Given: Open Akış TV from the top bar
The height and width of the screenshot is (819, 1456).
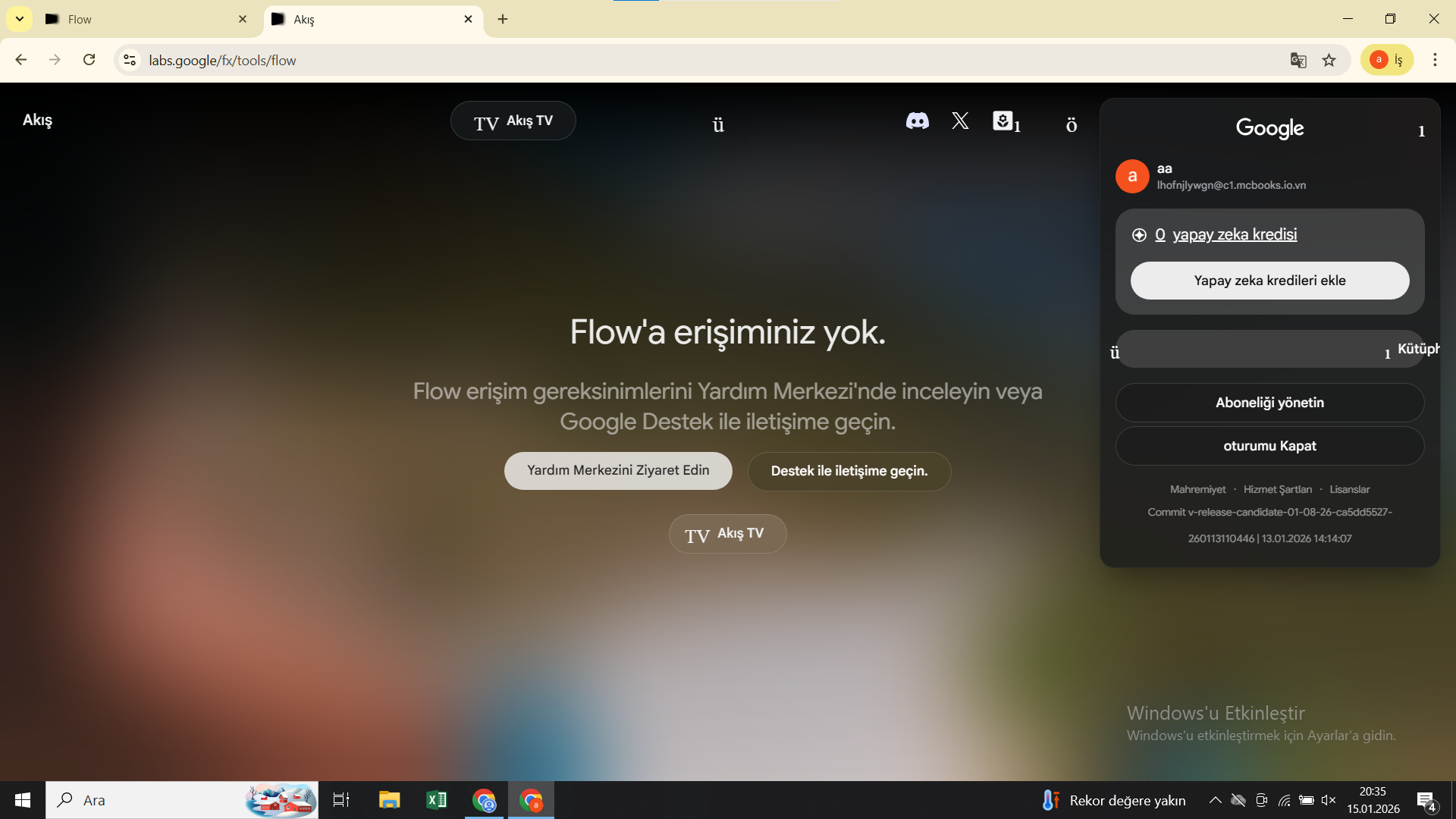Looking at the screenshot, I should pyautogui.click(x=513, y=121).
